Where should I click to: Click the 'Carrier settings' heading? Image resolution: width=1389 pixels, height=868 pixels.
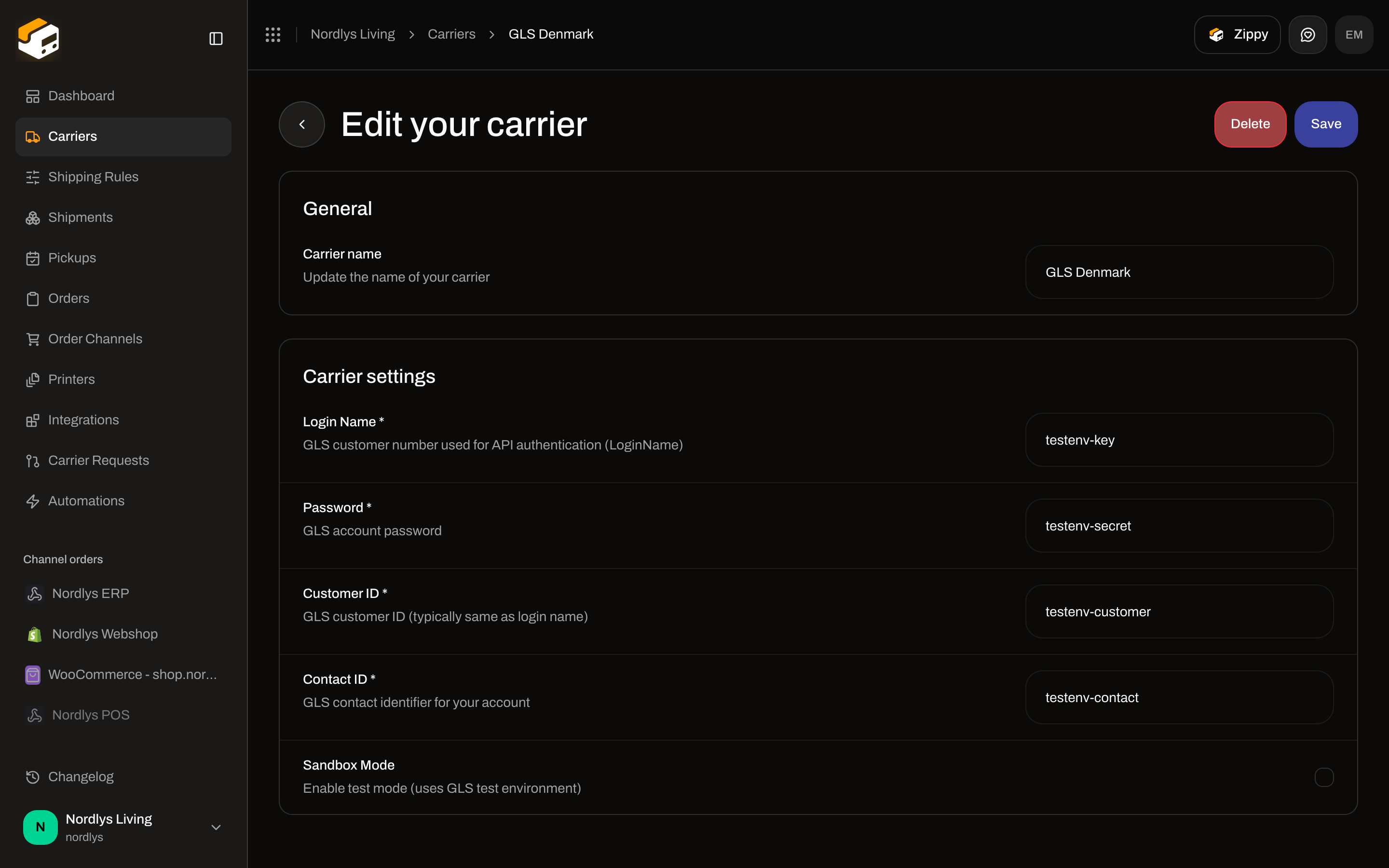[x=369, y=377]
